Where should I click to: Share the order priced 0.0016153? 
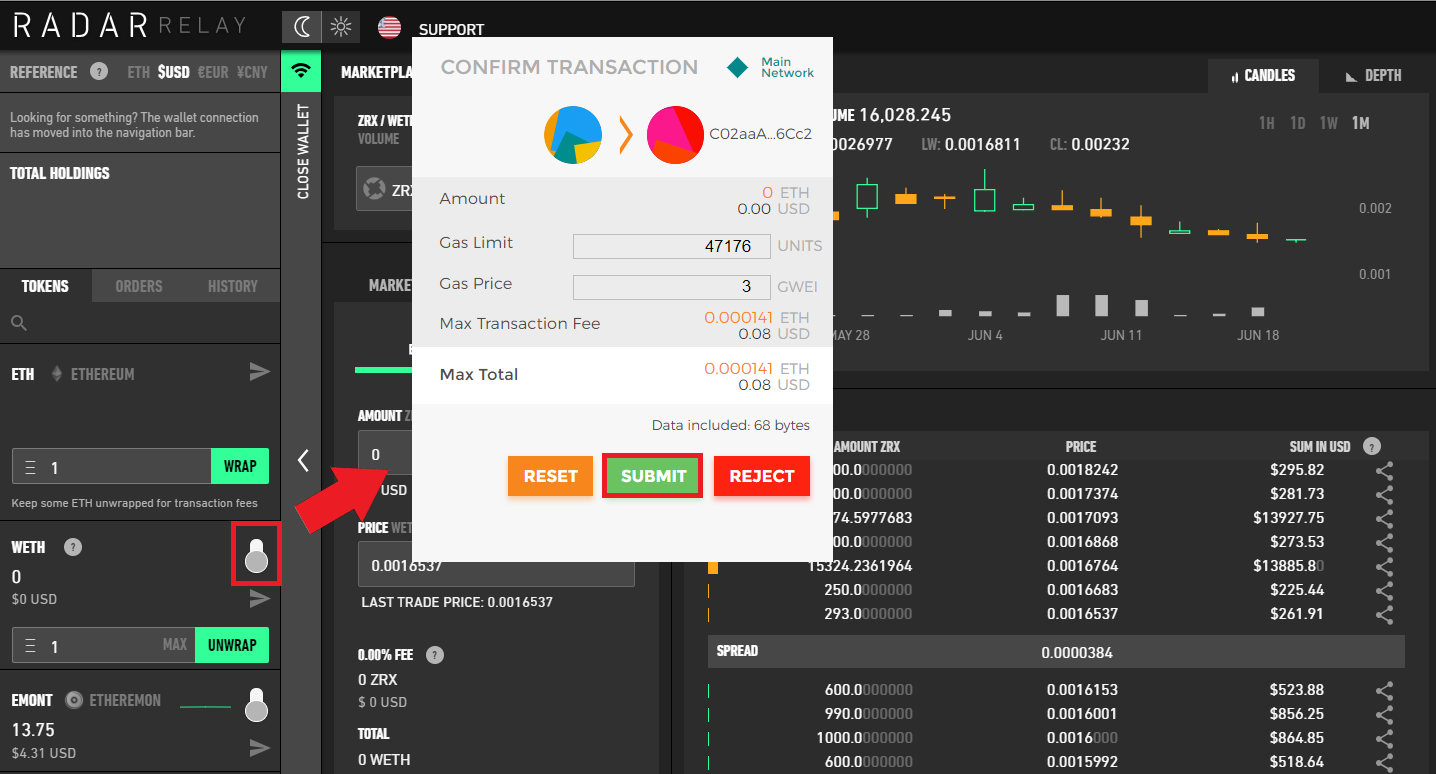click(1384, 690)
